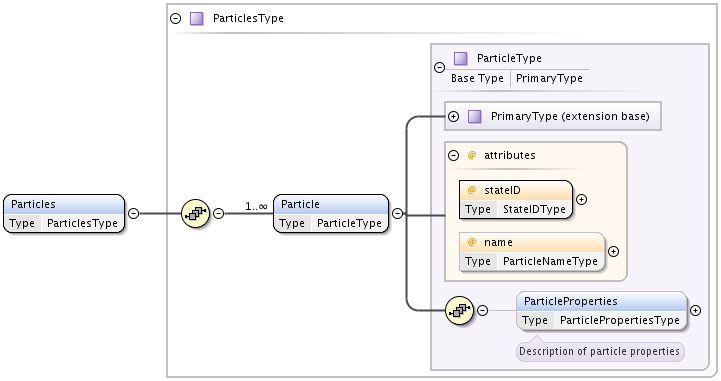Click the purple ParticleType square icon
The height and width of the screenshot is (381, 721).
(x=460, y=58)
